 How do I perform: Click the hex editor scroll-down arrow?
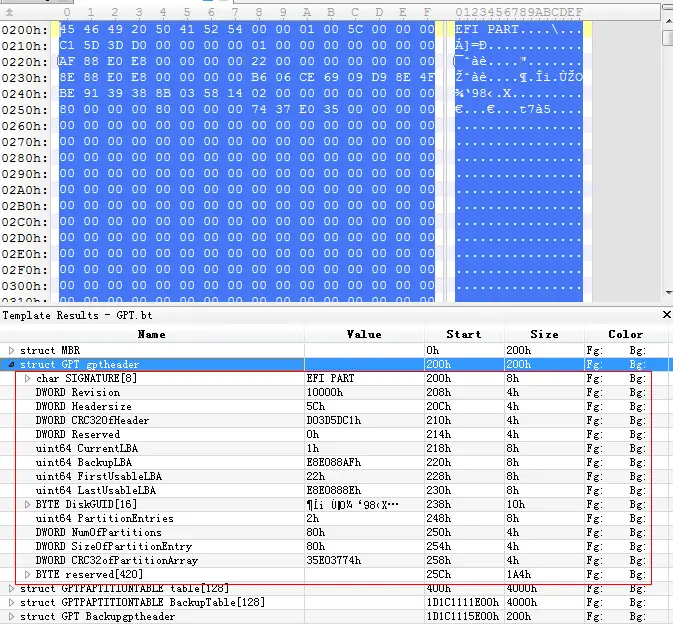coord(668,293)
